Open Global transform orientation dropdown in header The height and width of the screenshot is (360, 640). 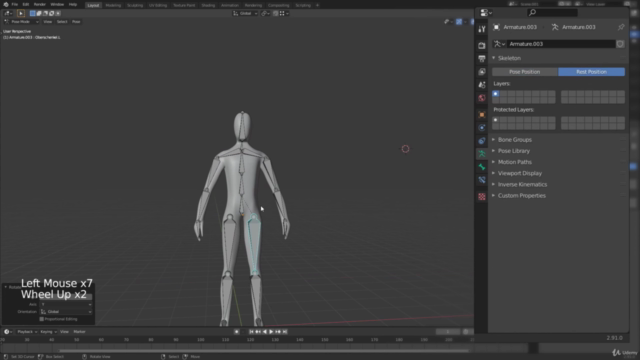pyautogui.click(x=245, y=13)
